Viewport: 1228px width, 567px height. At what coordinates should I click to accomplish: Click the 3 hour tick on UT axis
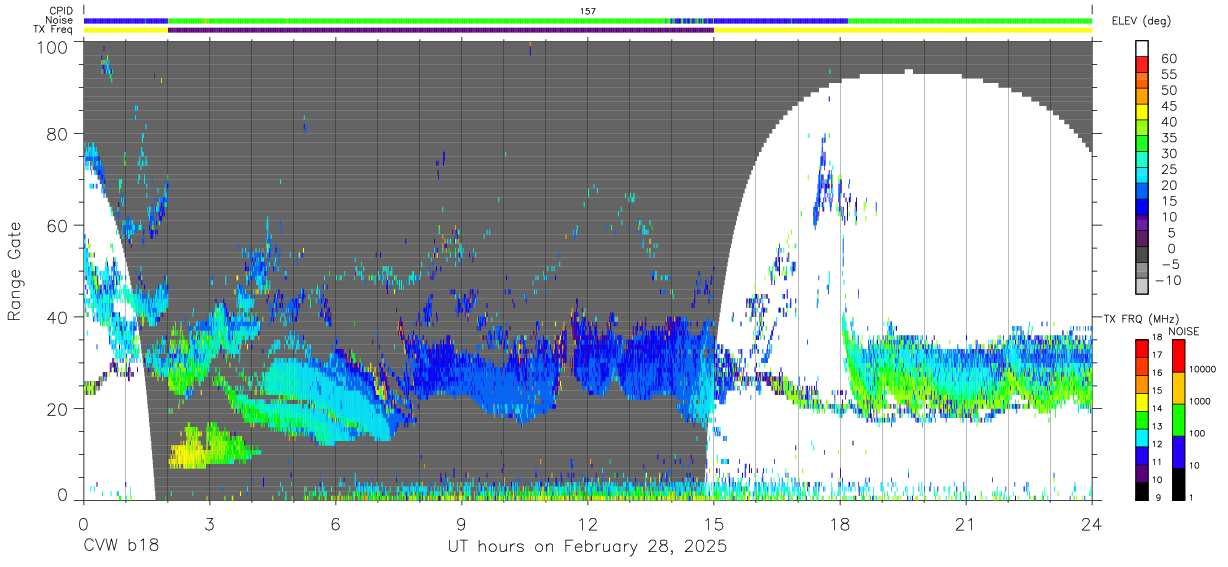[x=209, y=523]
